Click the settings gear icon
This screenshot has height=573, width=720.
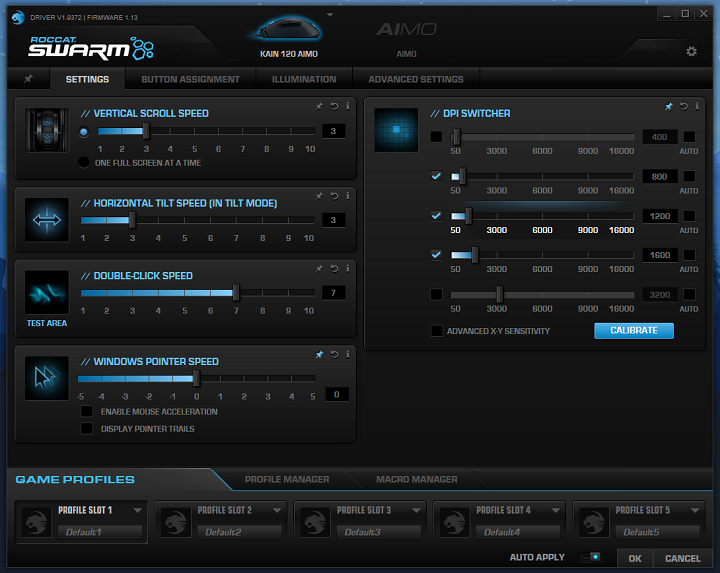691,52
